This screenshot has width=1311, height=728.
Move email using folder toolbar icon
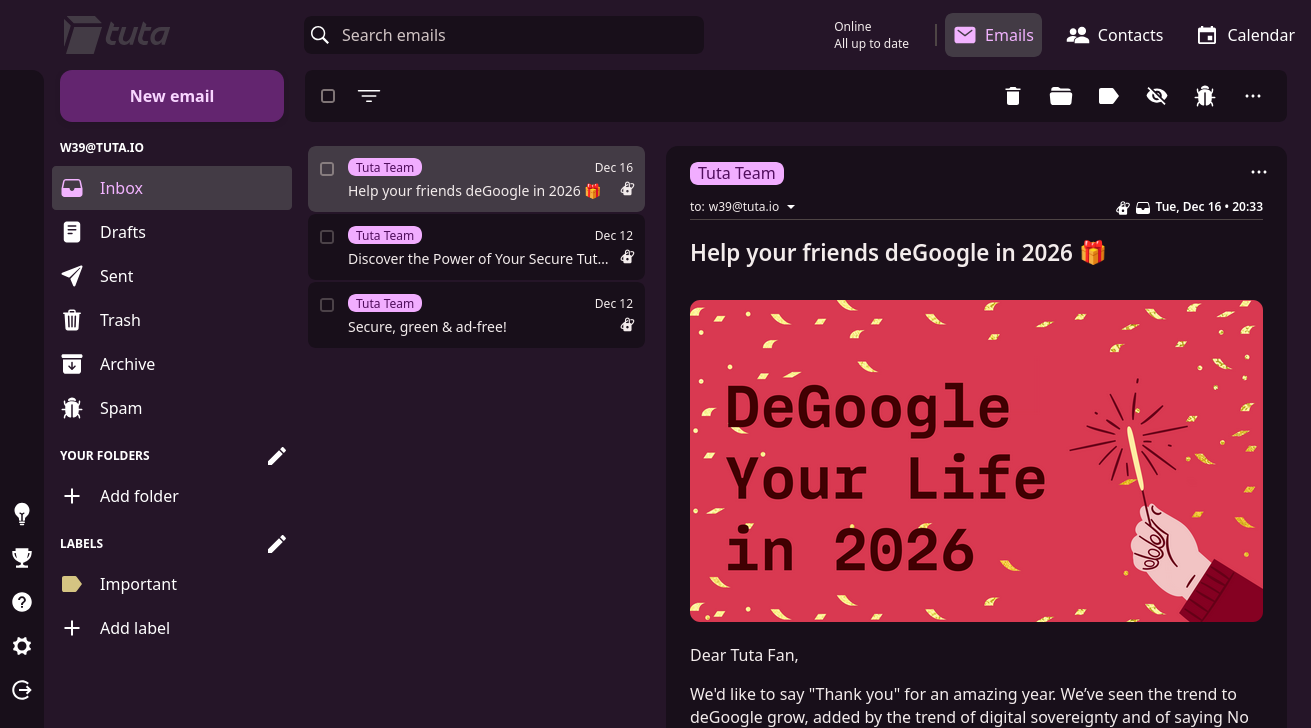[x=1061, y=96]
